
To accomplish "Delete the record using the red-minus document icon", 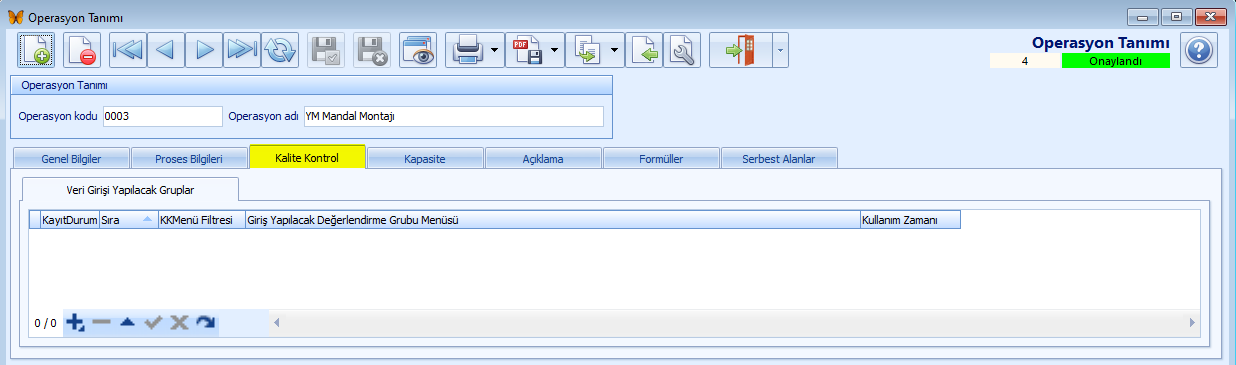I will tap(82, 50).
